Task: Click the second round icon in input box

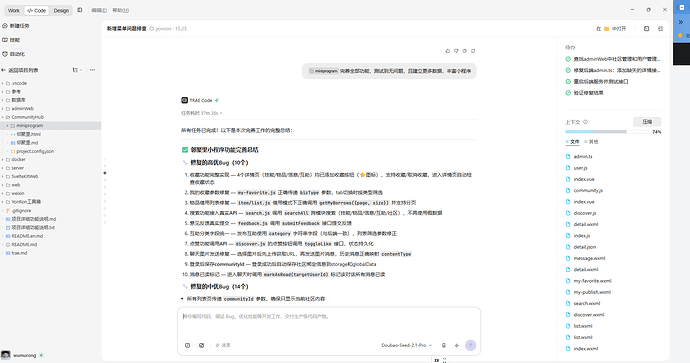Action: coord(202,345)
